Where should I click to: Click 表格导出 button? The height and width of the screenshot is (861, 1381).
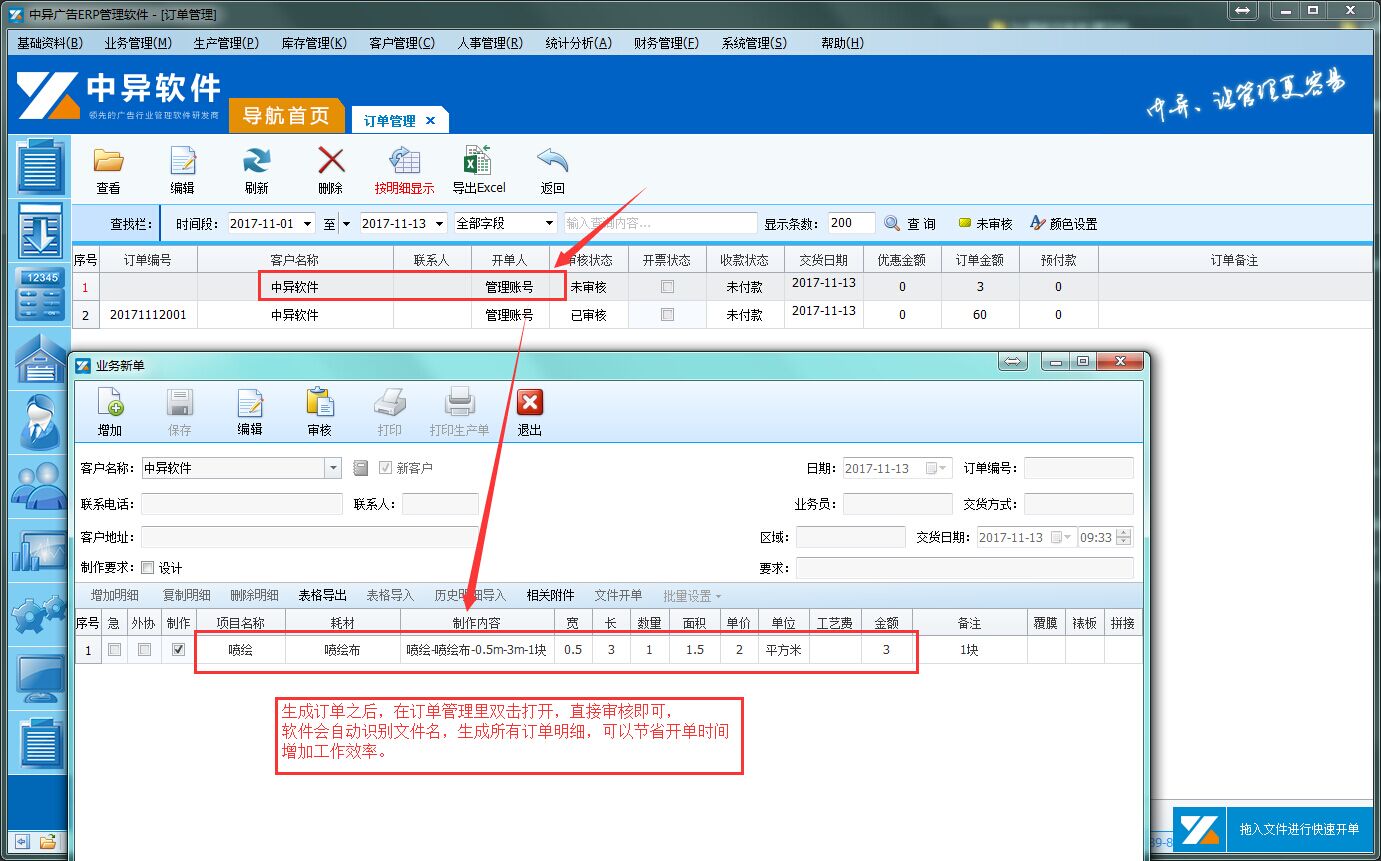pos(323,596)
